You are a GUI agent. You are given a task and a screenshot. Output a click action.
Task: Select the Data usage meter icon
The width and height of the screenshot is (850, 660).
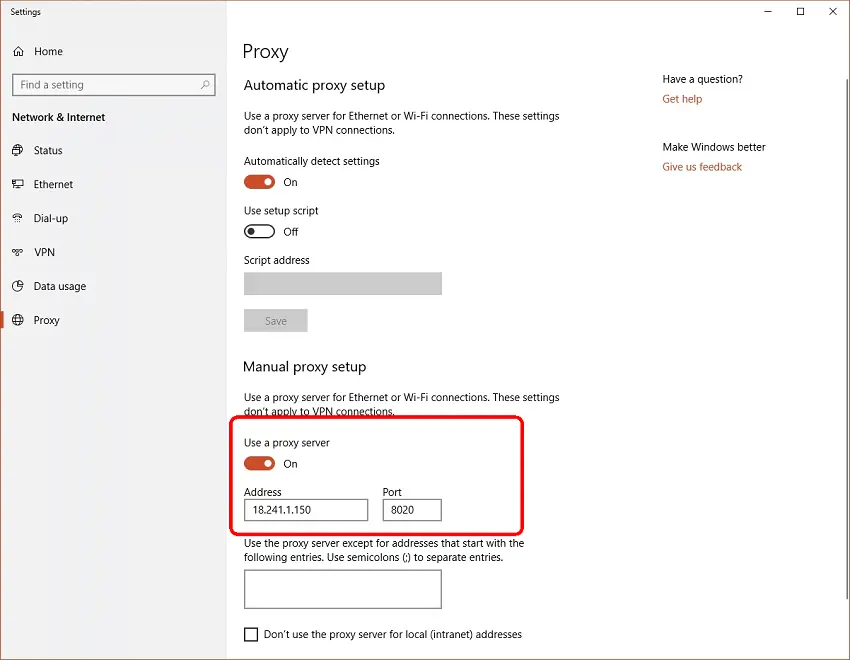coord(21,286)
